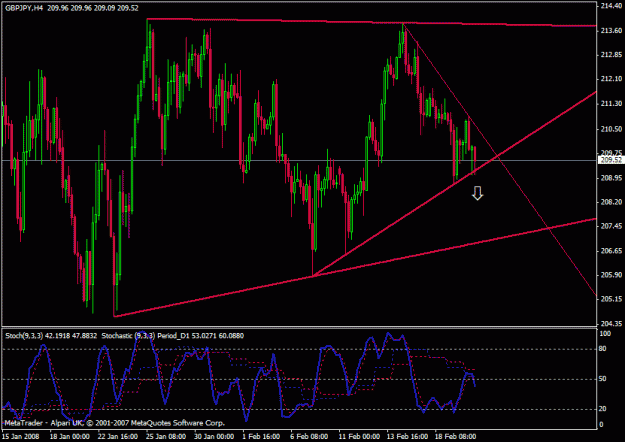The height and width of the screenshot is (442, 625).
Task: Select the stochastic 50 level label
Action: coord(603,379)
